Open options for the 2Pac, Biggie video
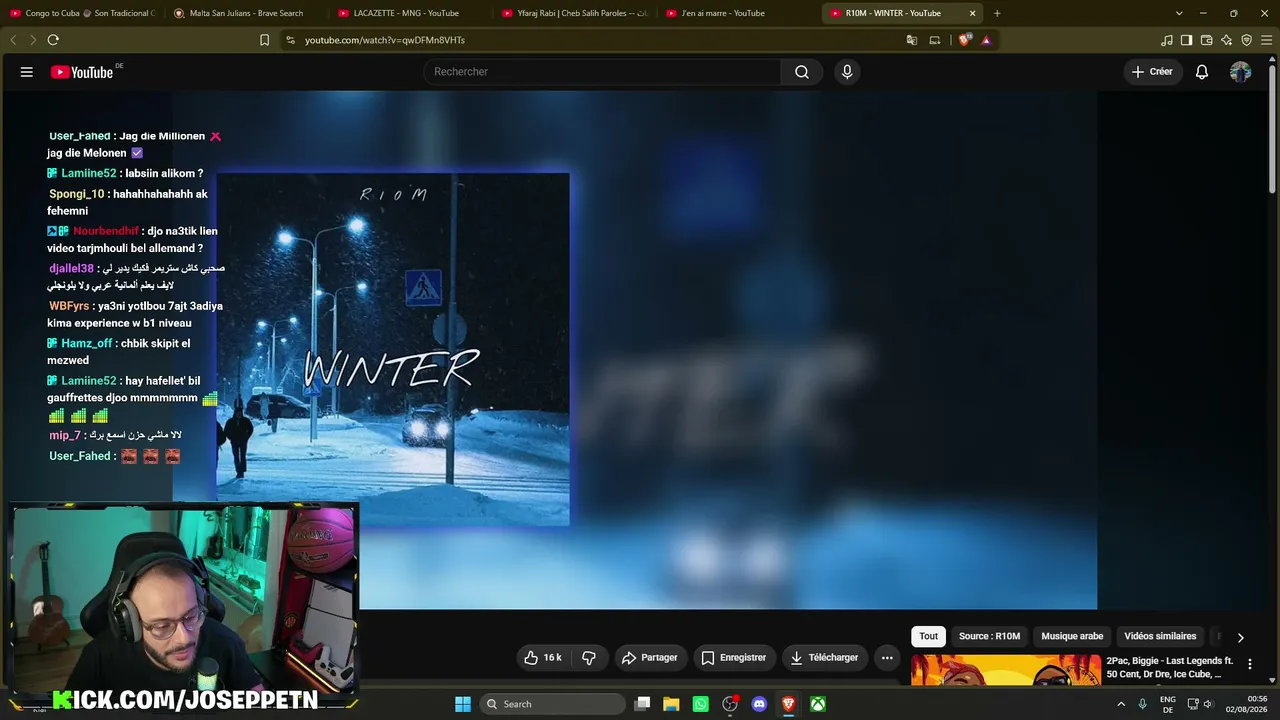This screenshot has height=720, width=1280. coord(1249,665)
